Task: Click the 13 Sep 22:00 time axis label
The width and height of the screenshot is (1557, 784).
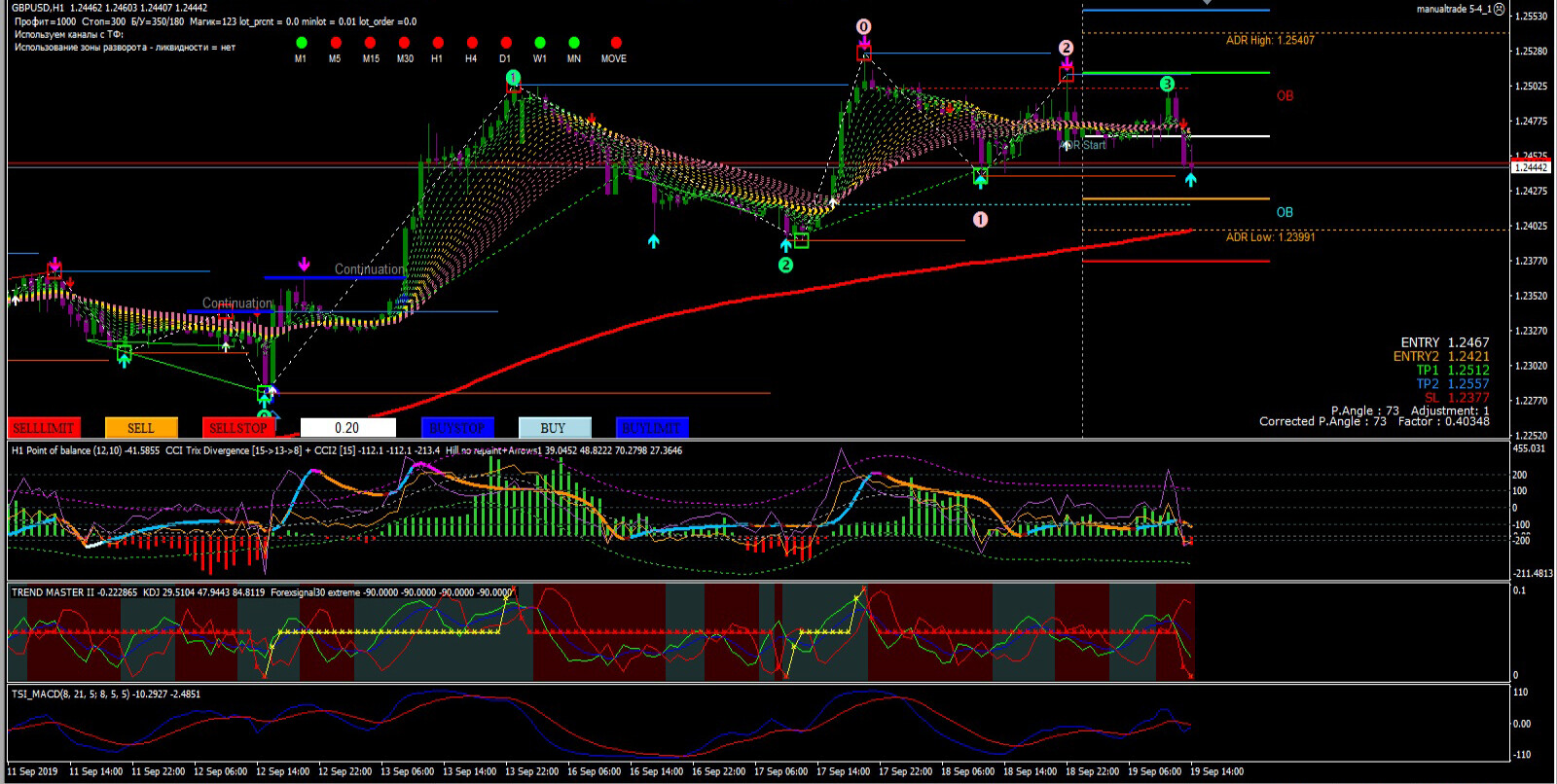Action: coord(531,771)
